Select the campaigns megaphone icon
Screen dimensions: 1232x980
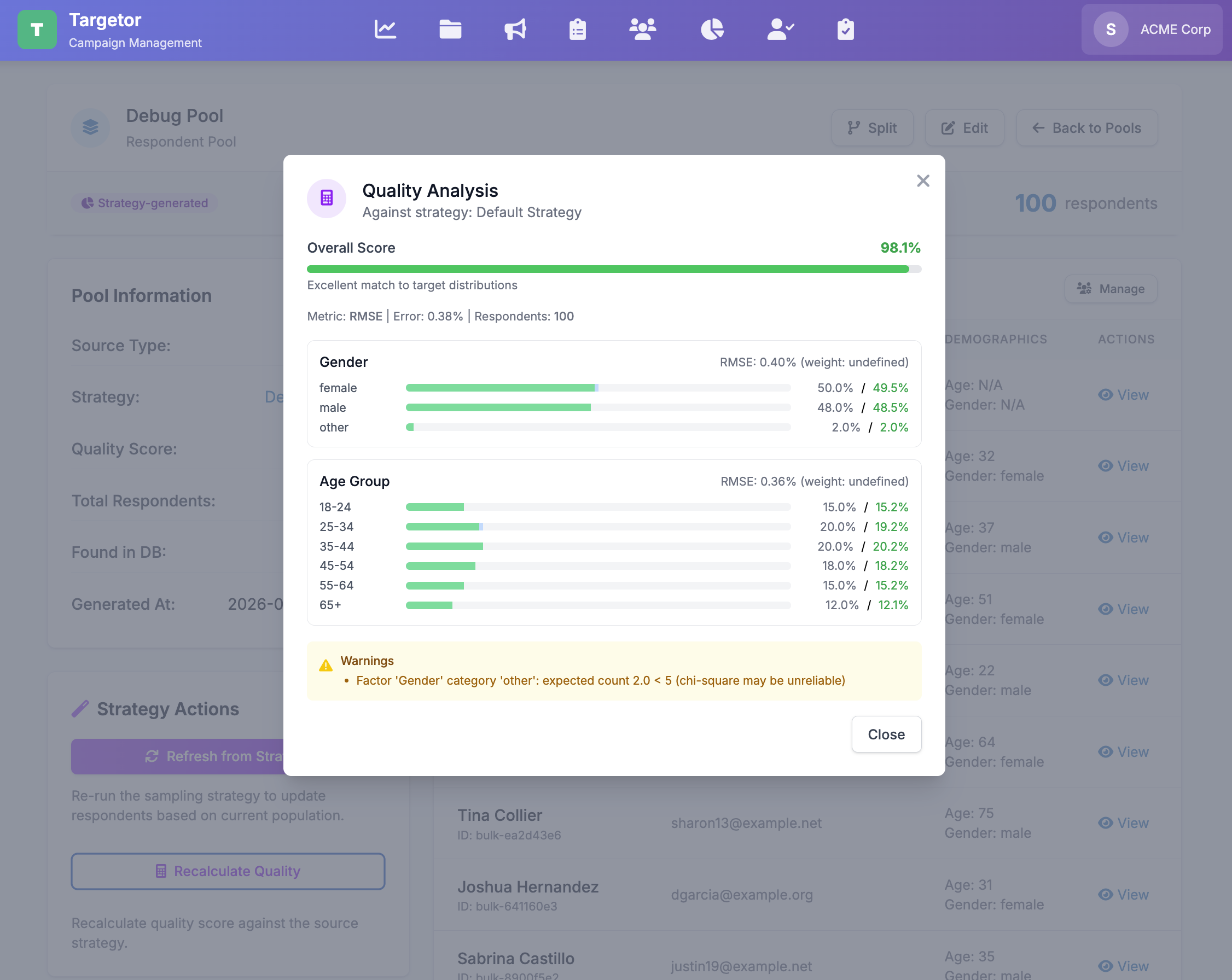(x=515, y=29)
